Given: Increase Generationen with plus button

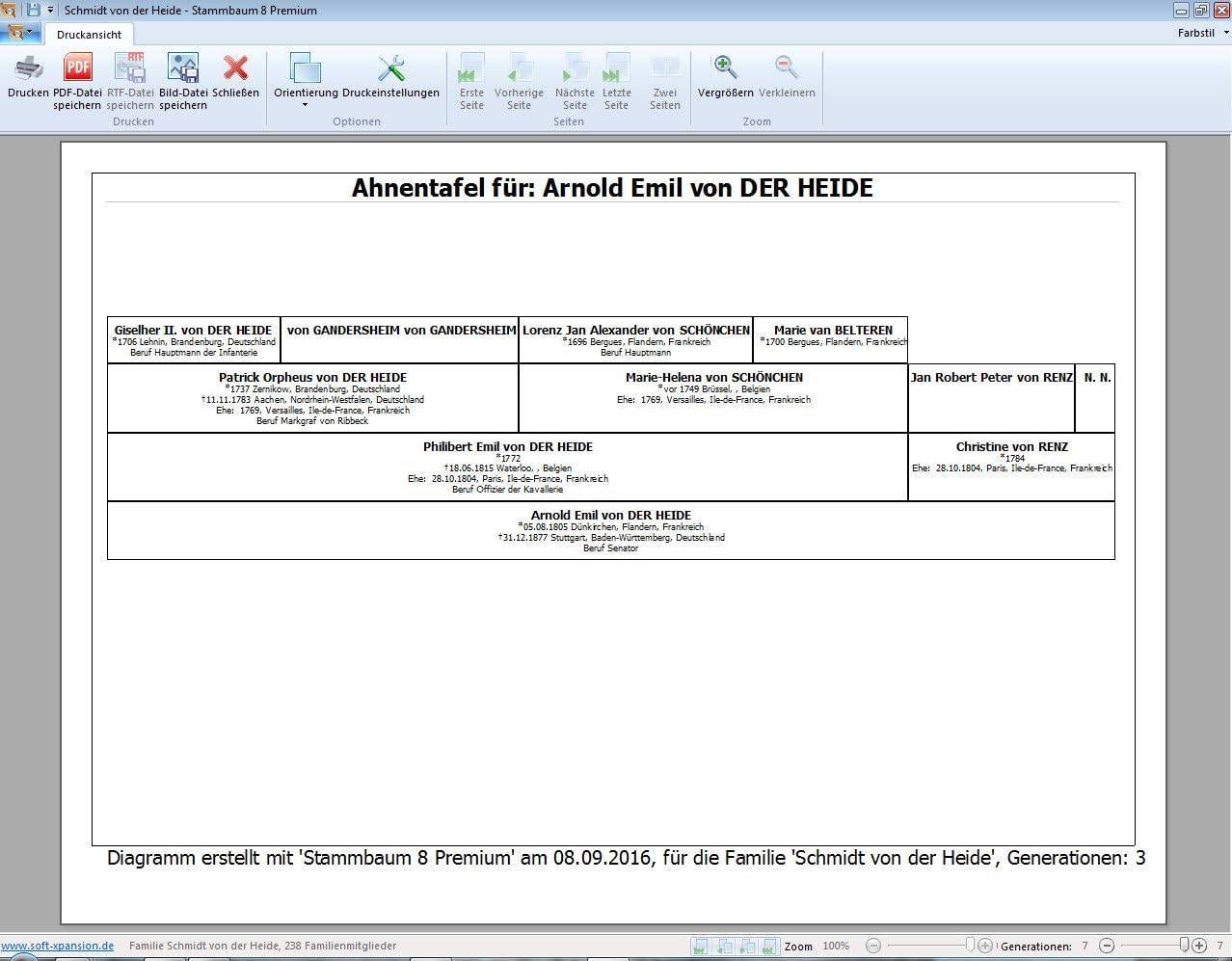Looking at the screenshot, I should (1199, 946).
